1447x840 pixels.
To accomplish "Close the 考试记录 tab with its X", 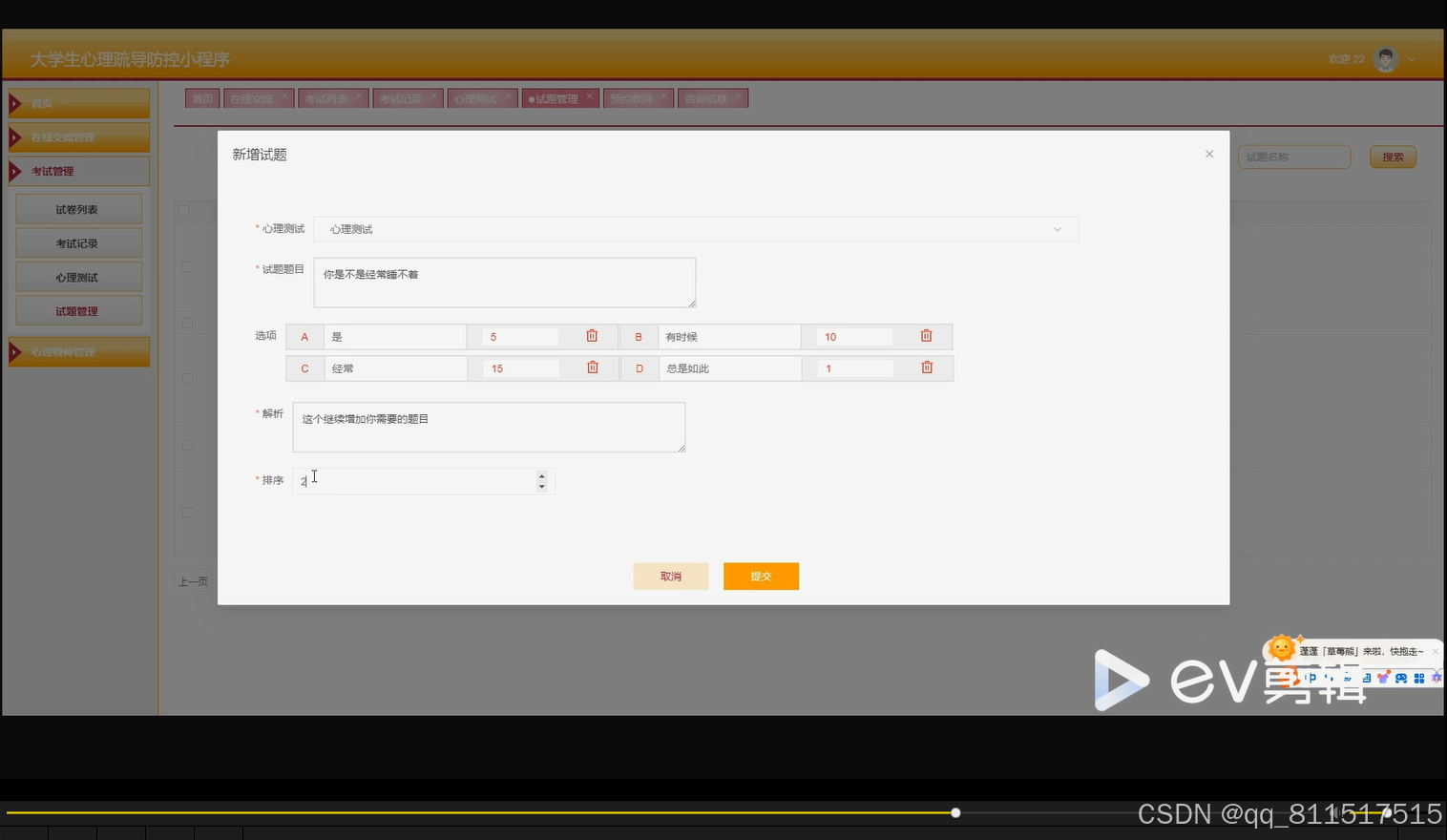I will point(433,96).
